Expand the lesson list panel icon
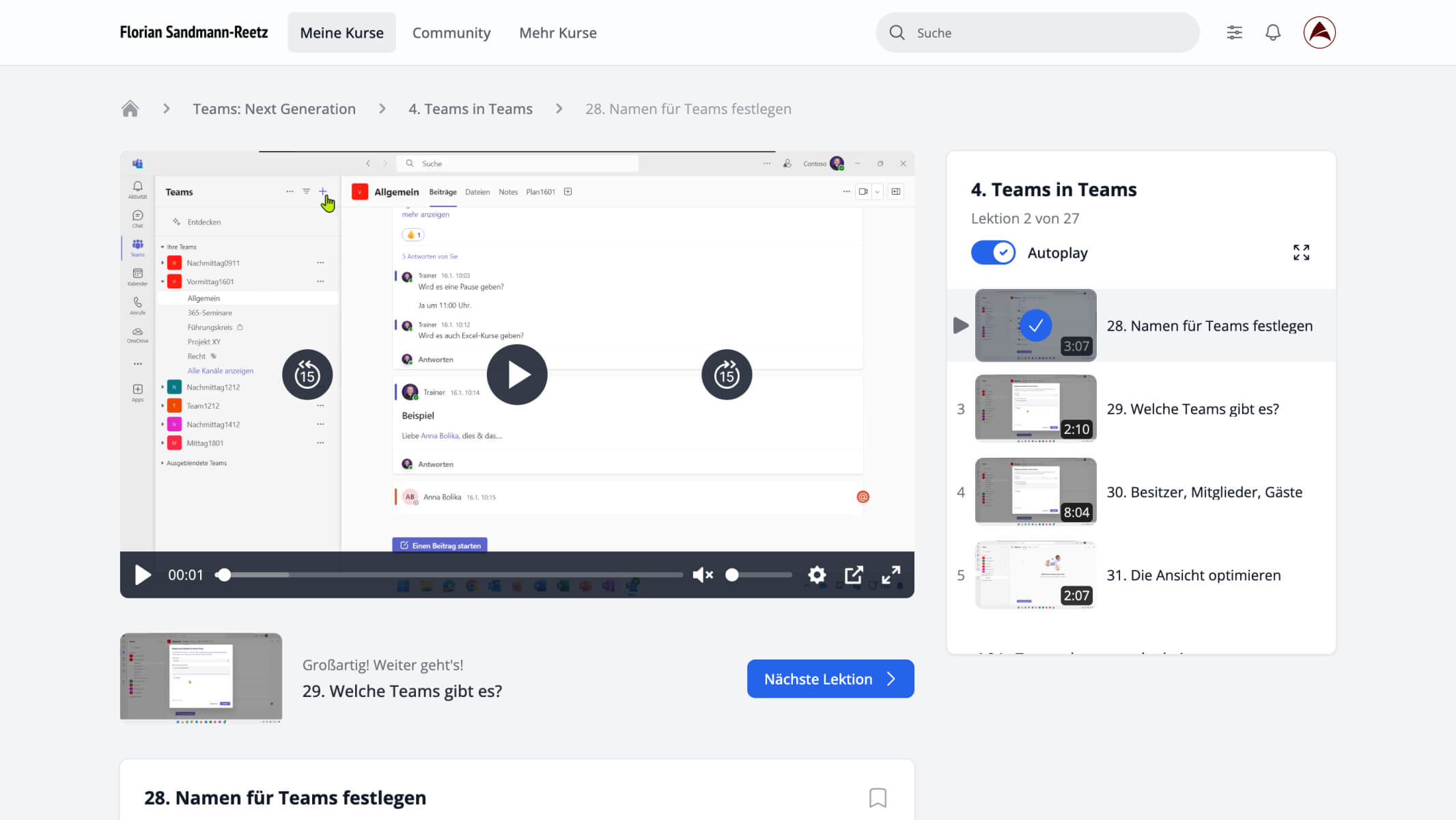This screenshot has width=1456, height=820. coord(1301,253)
